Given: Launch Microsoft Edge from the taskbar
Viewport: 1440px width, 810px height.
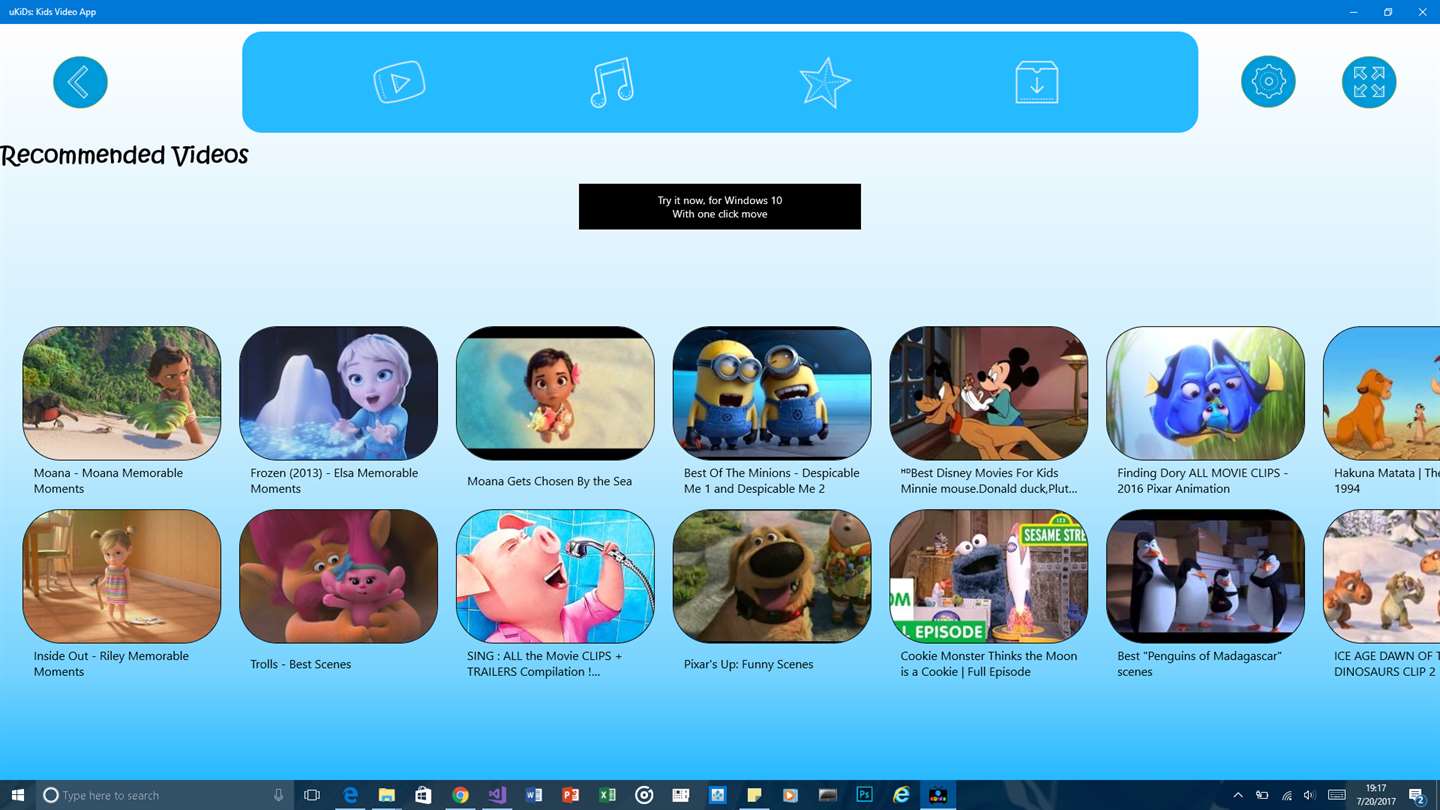Looking at the screenshot, I should click(350, 795).
